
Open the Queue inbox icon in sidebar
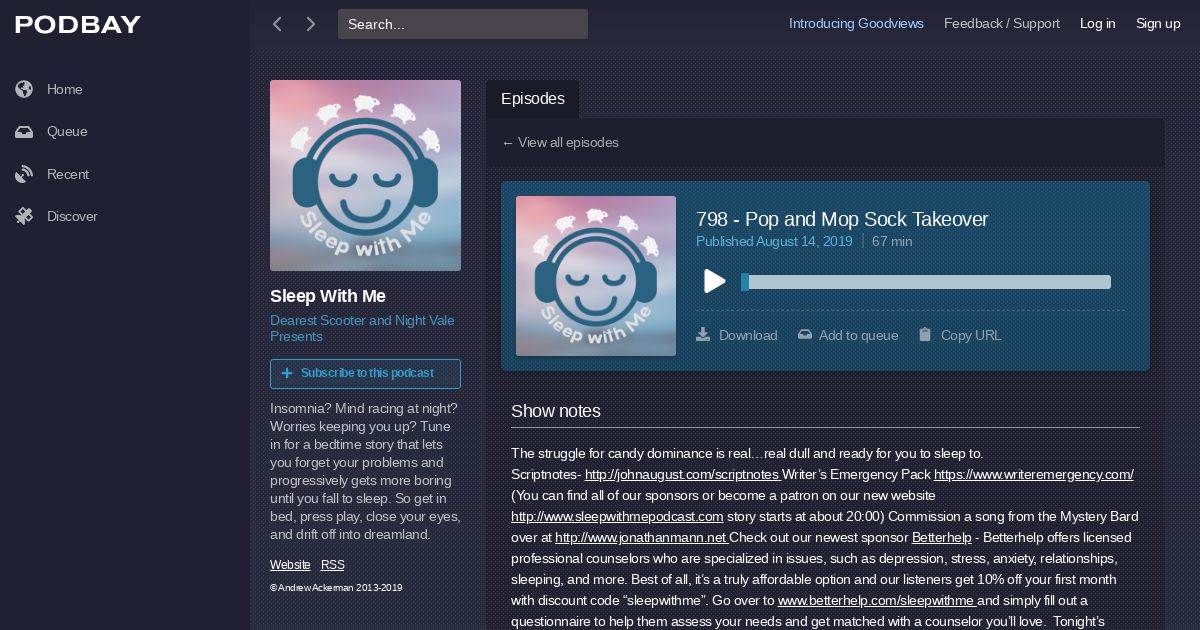pyautogui.click(x=24, y=132)
